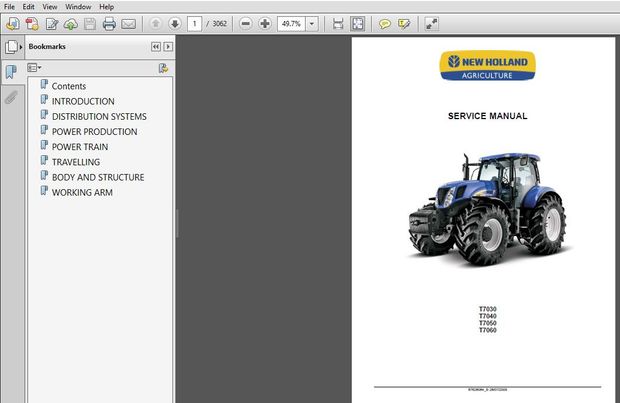Click the zoom out minus button
Screen dimensions: 620x403
coord(246,24)
